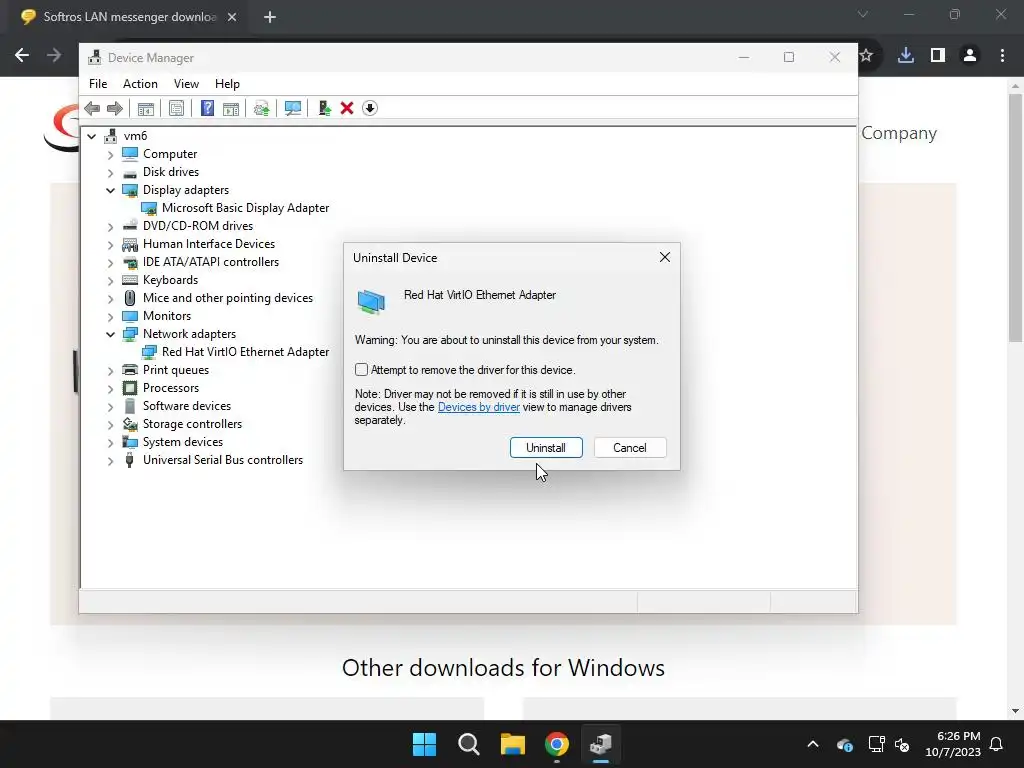Click the Company link on the webpage
Image resolution: width=1024 pixels, height=768 pixels.
pyautogui.click(x=899, y=133)
